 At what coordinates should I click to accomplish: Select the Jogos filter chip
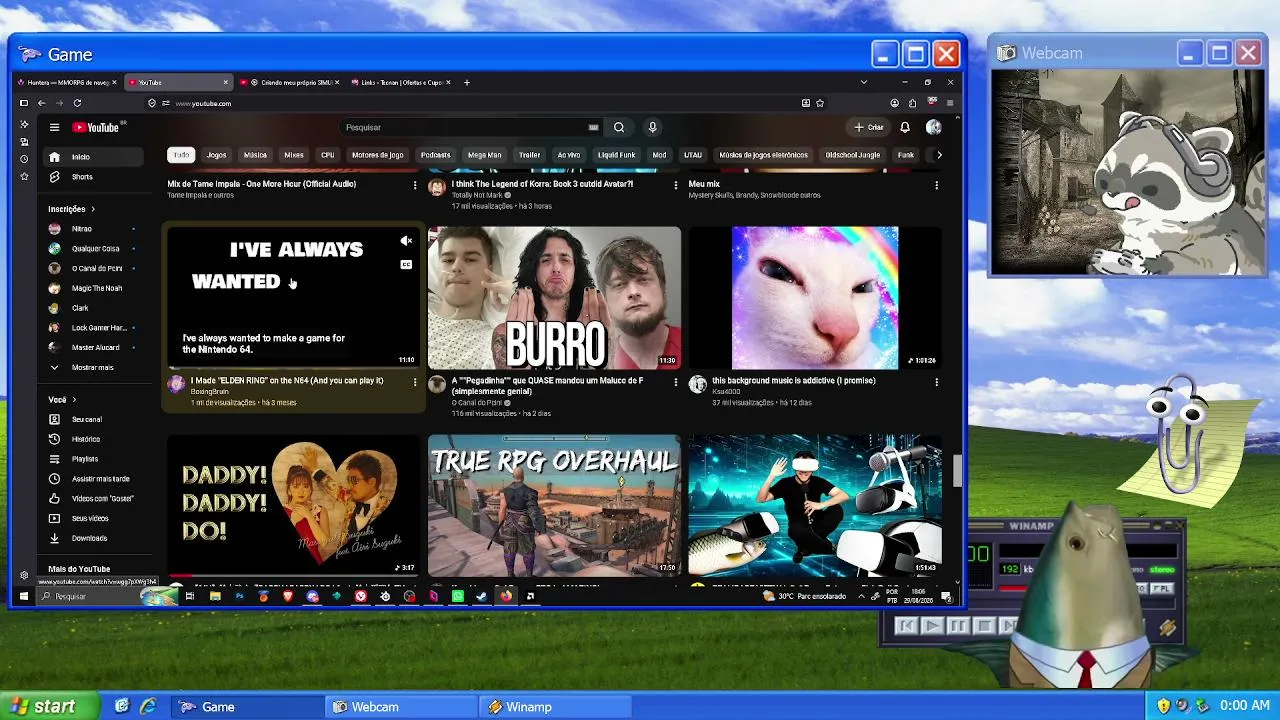216,155
